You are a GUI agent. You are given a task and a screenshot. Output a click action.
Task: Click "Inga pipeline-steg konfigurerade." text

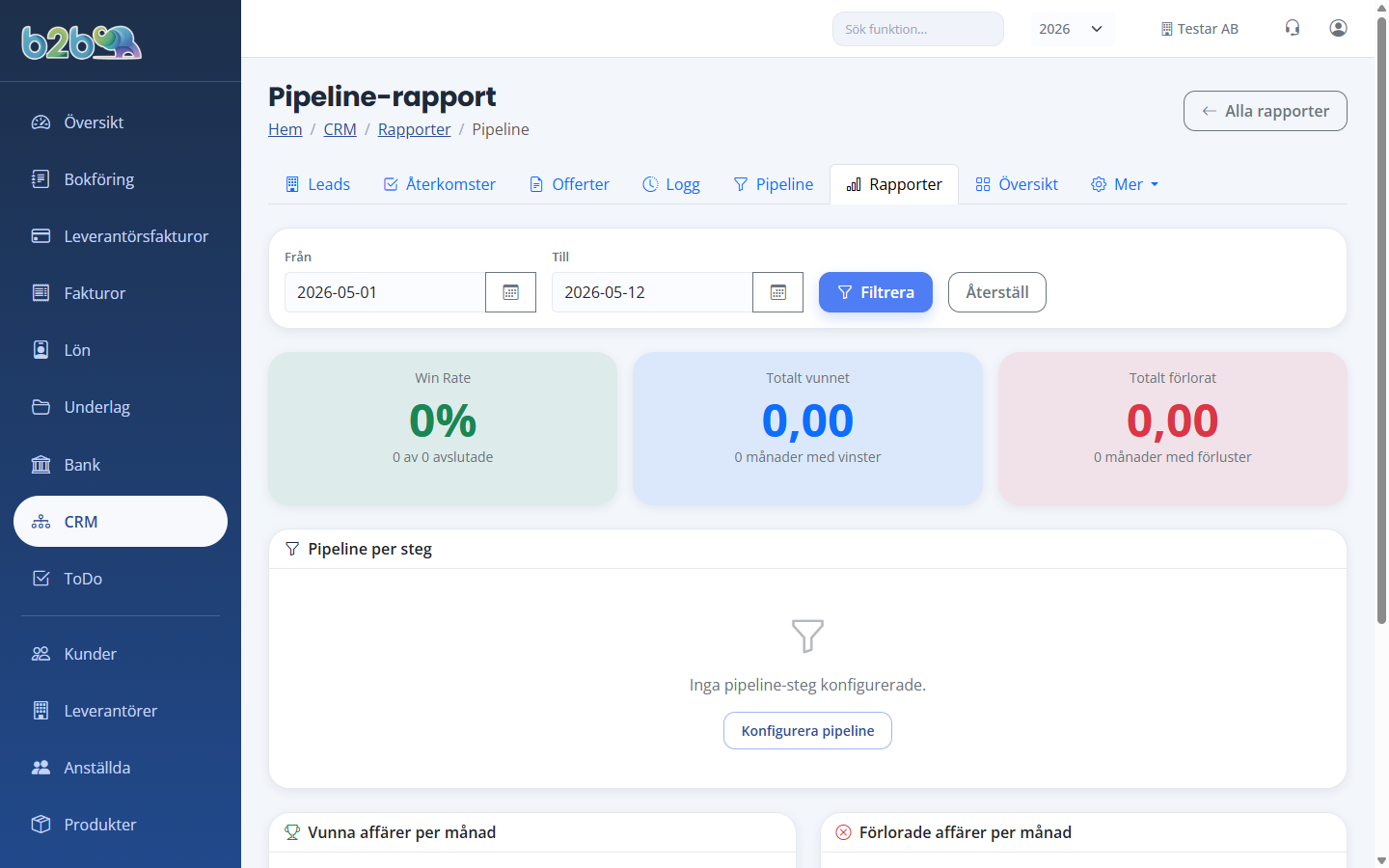point(807,685)
